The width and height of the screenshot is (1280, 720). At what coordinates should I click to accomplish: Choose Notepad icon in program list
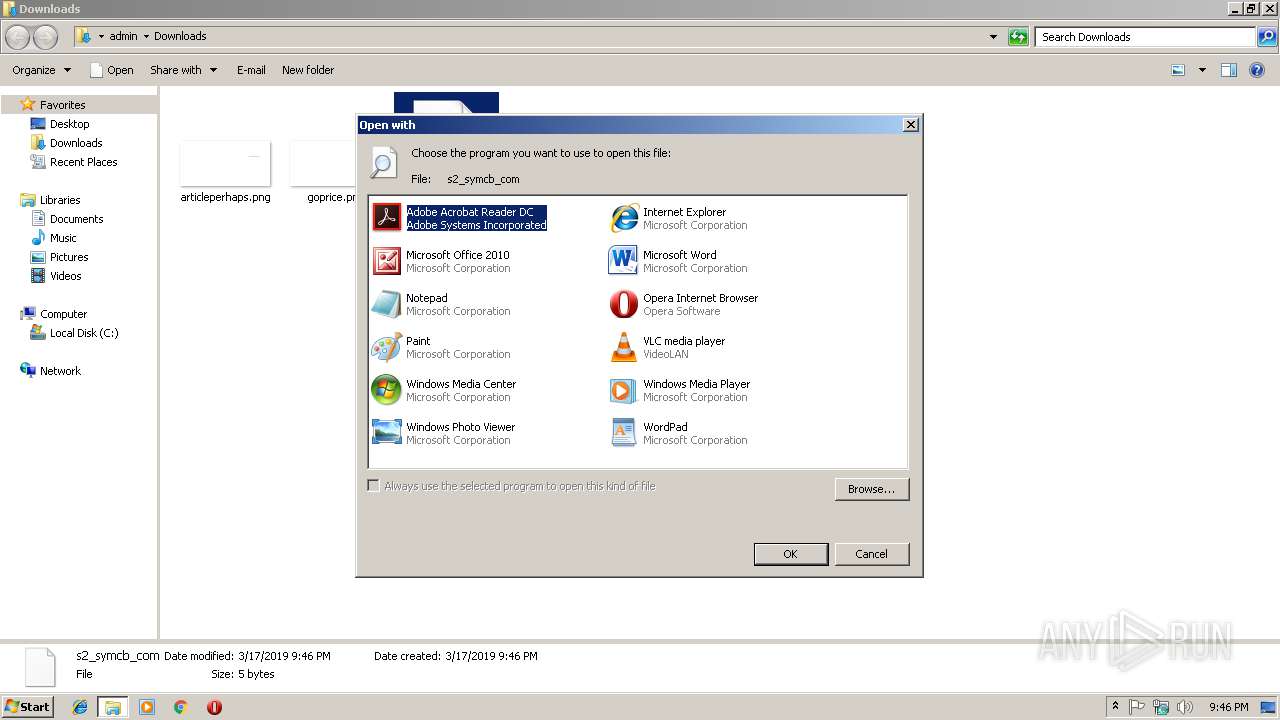point(386,303)
